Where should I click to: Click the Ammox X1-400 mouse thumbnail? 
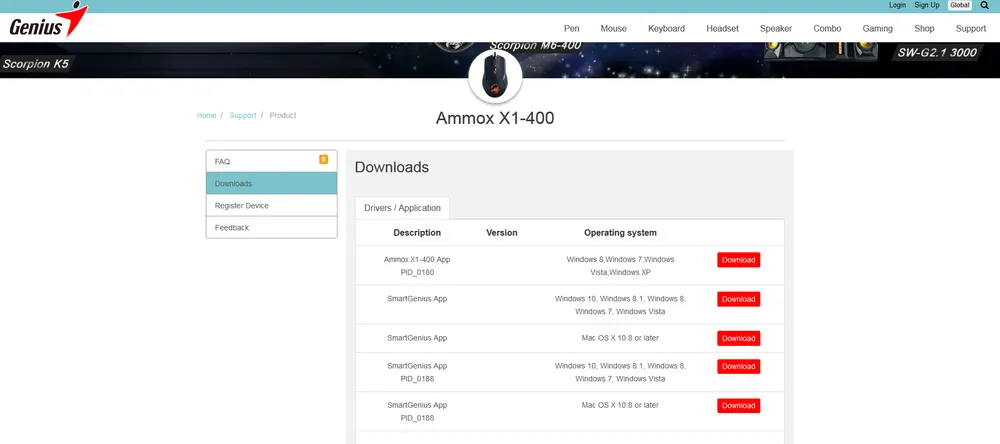click(x=495, y=77)
